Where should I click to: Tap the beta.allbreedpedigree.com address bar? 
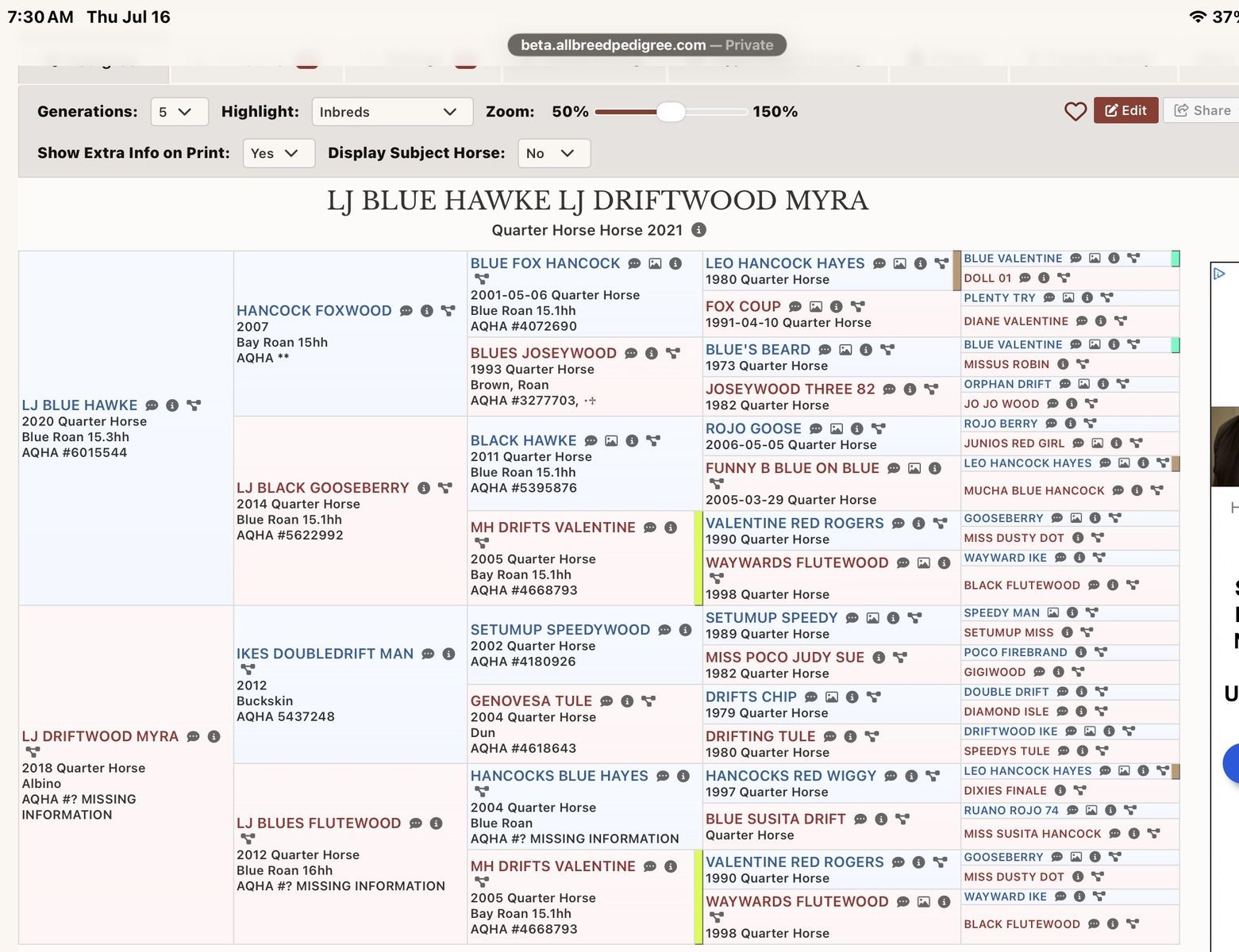pyautogui.click(x=647, y=45)
